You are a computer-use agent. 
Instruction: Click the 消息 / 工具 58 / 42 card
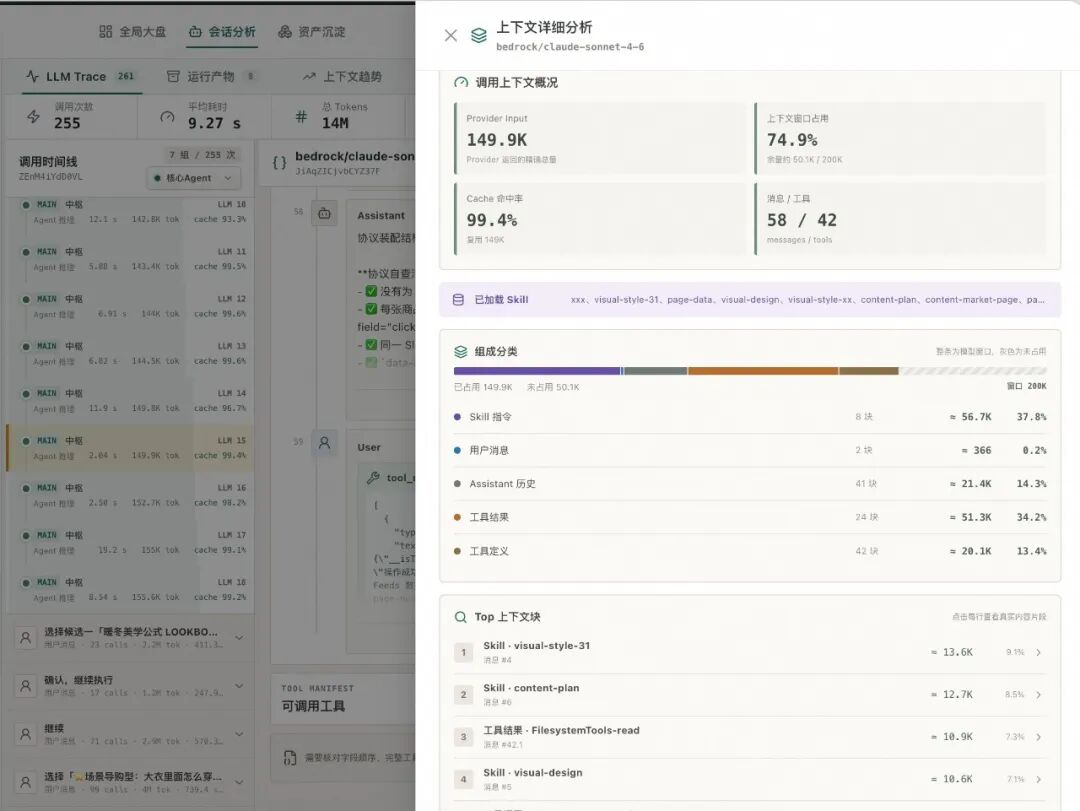point(900,218)
